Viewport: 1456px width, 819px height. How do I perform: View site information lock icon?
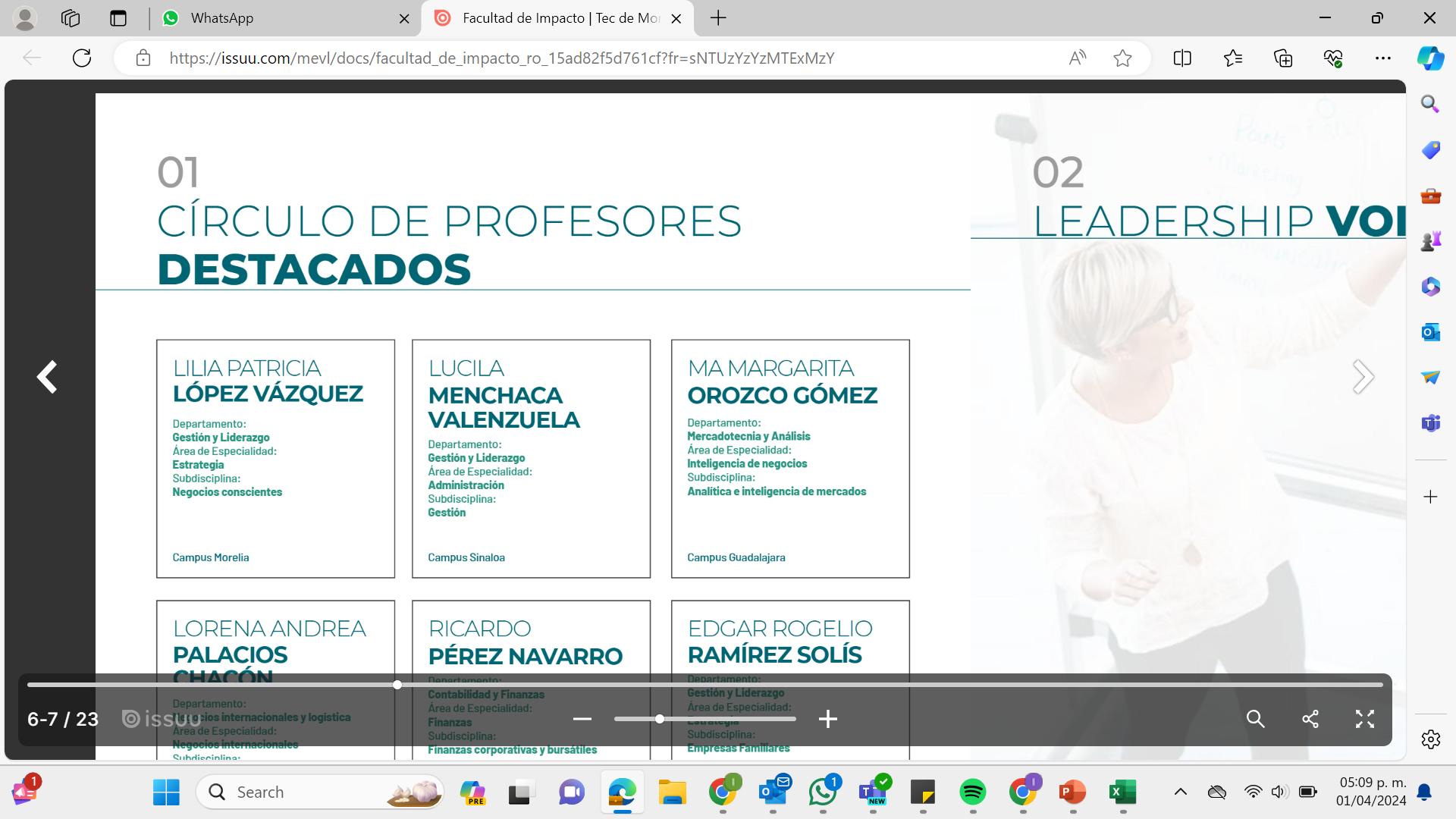[143, 58]
